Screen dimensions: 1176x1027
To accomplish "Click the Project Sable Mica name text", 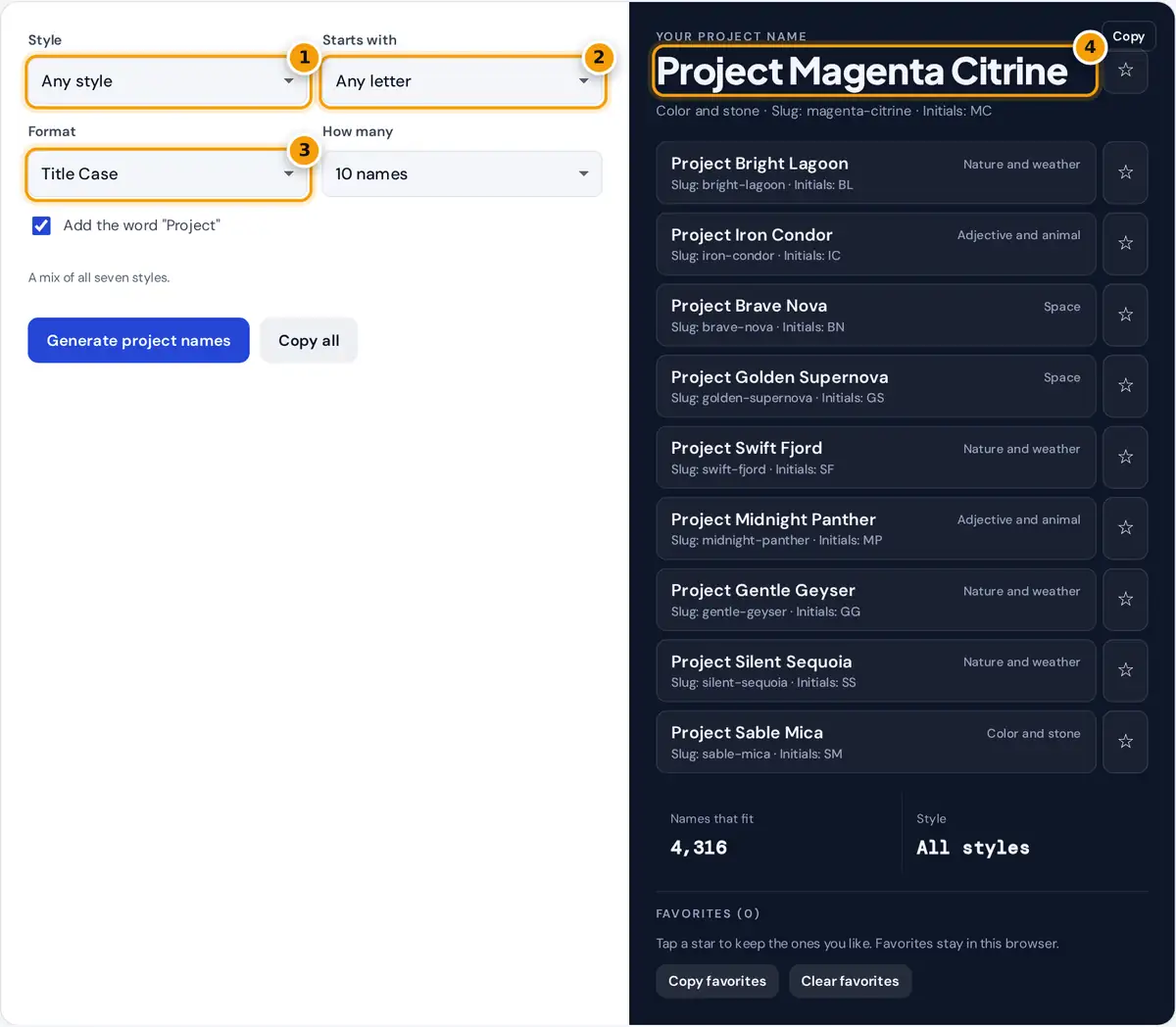I will pos(747,733).
